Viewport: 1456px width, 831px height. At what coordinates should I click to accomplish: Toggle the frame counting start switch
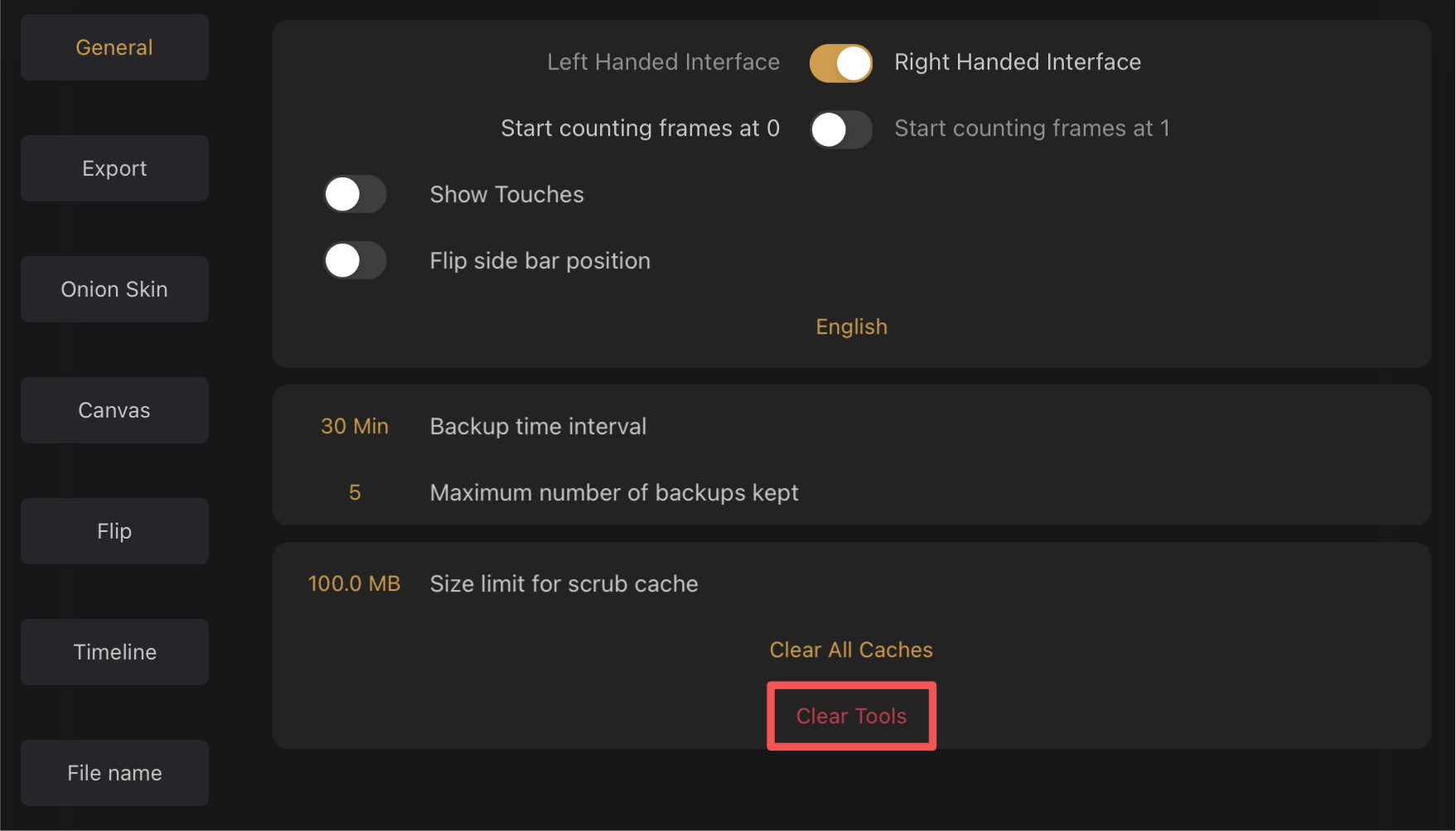tap(840, 129)
